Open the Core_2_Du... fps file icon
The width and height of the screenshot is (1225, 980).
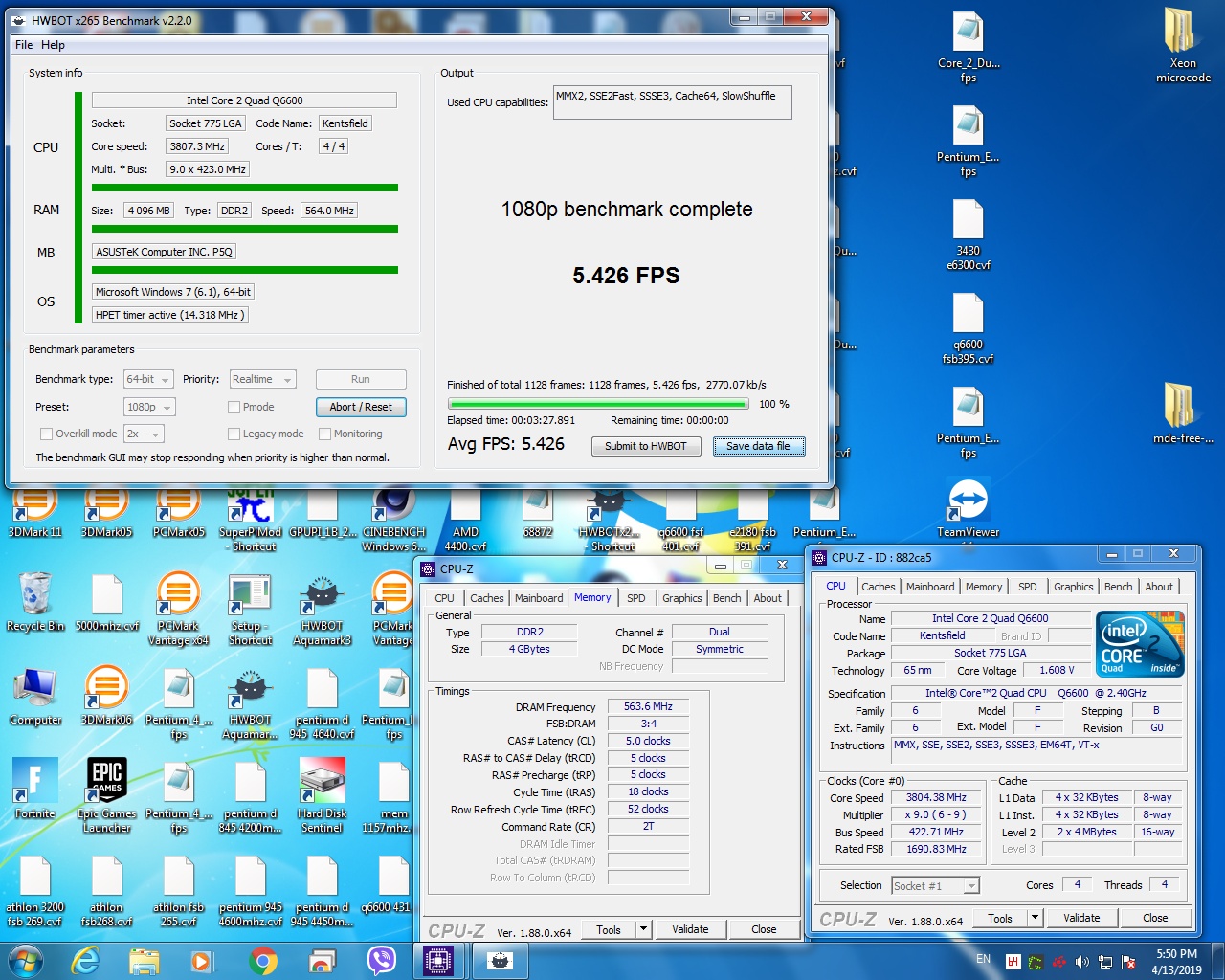(x=969, y=48)
